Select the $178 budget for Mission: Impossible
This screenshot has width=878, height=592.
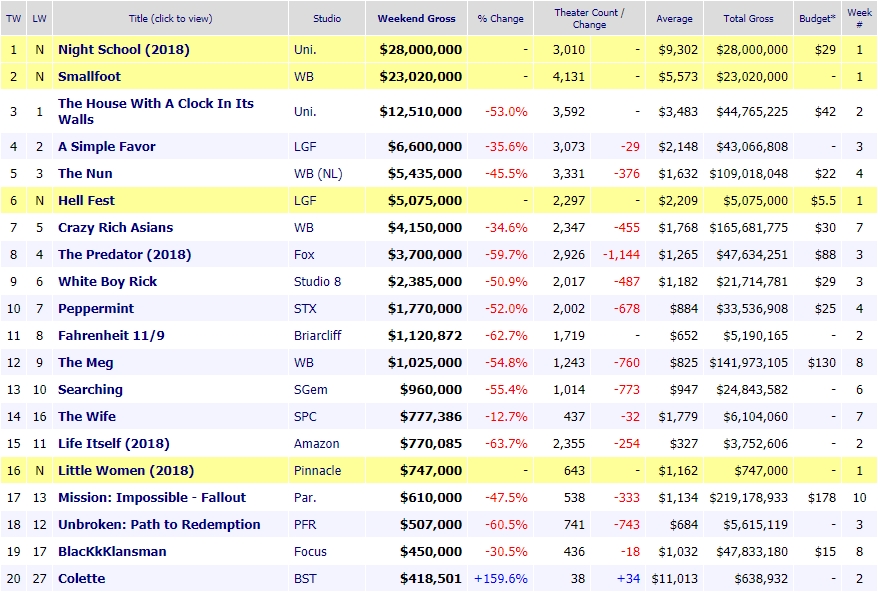point(821,497)
